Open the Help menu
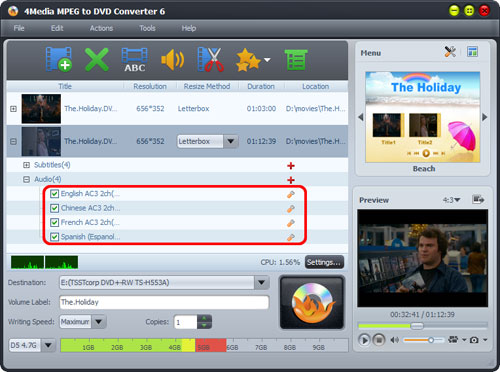Image resolution: width=500 pixels, height=372 pixels. [x=189, y=28]
